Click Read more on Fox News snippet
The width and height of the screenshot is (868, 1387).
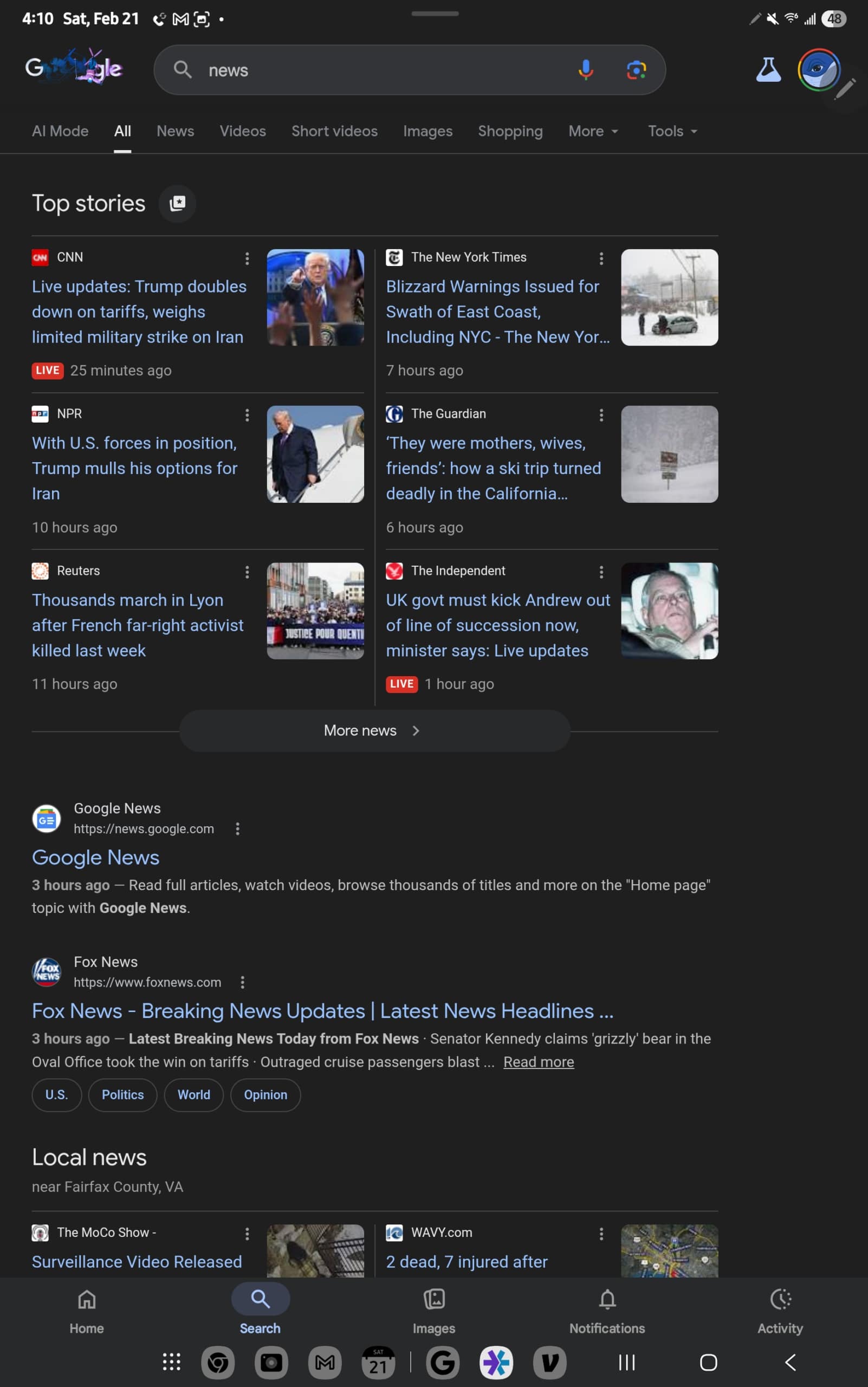click(538, 1061)
